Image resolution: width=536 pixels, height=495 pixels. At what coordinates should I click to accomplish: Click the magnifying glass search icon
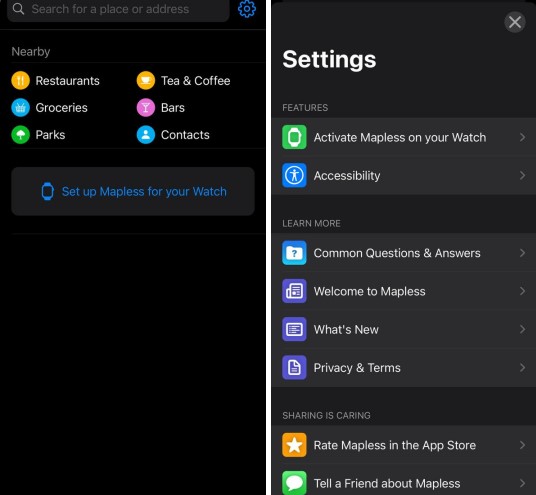coord(18,9)
